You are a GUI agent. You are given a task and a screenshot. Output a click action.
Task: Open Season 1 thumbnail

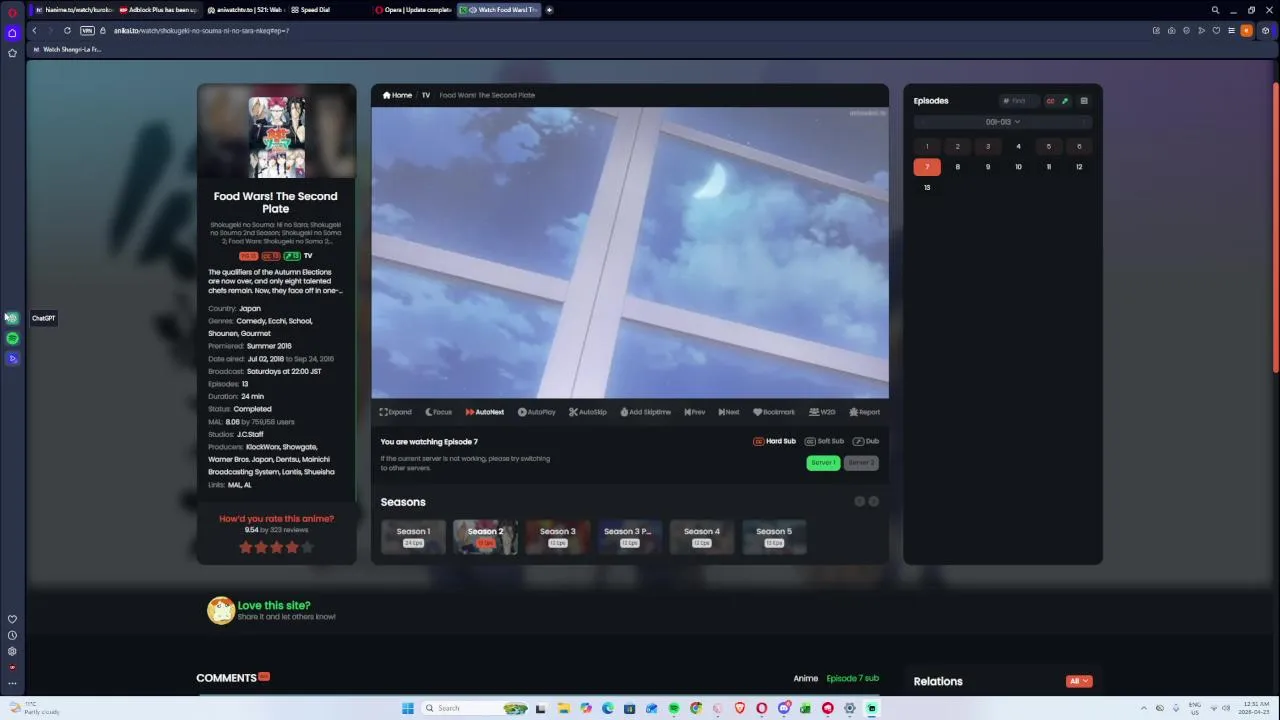tap(413, 537)
